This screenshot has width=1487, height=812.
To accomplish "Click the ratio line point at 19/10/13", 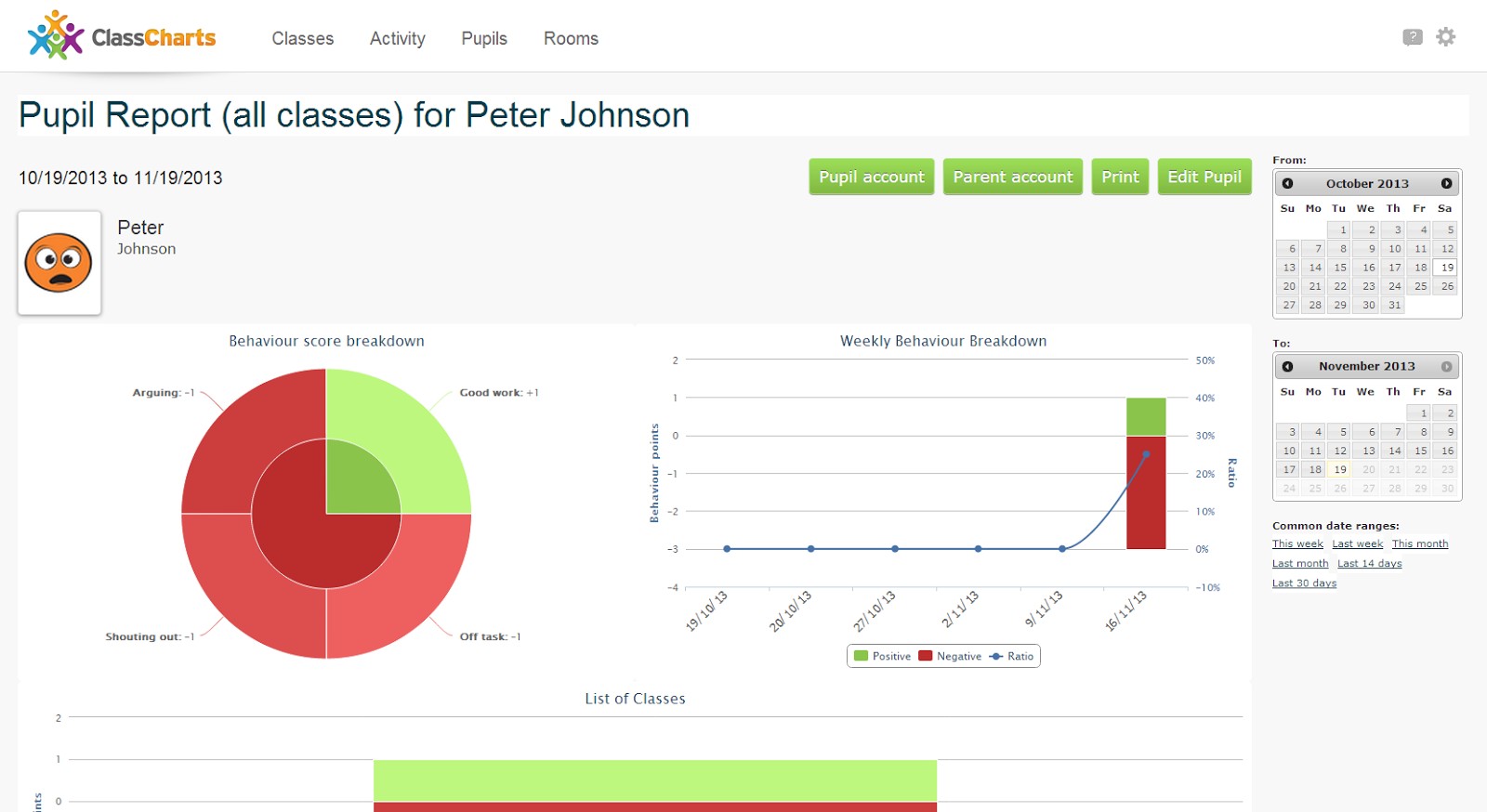I will [x=727, y=549].
